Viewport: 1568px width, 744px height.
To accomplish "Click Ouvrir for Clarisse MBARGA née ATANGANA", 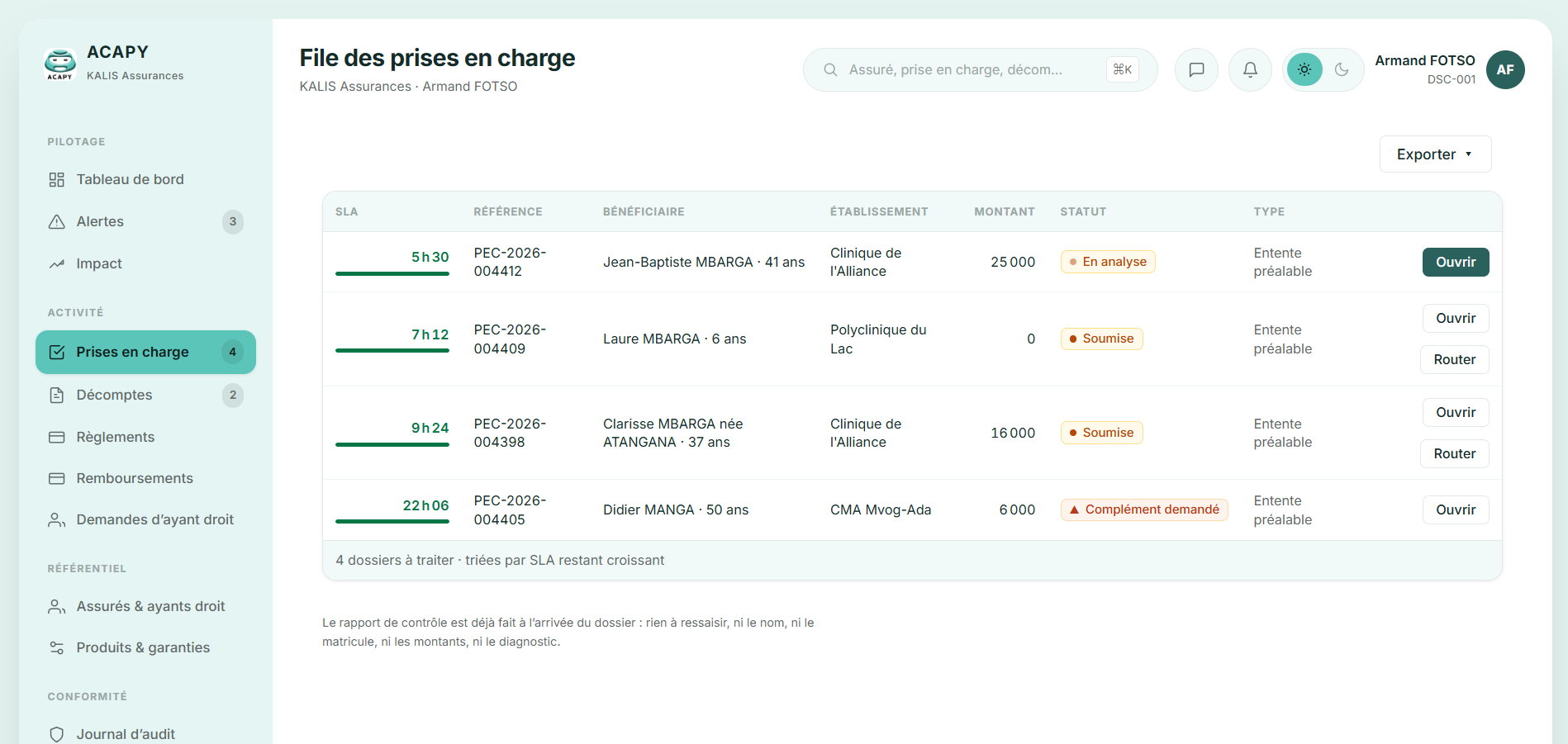I will (1456, 412).
